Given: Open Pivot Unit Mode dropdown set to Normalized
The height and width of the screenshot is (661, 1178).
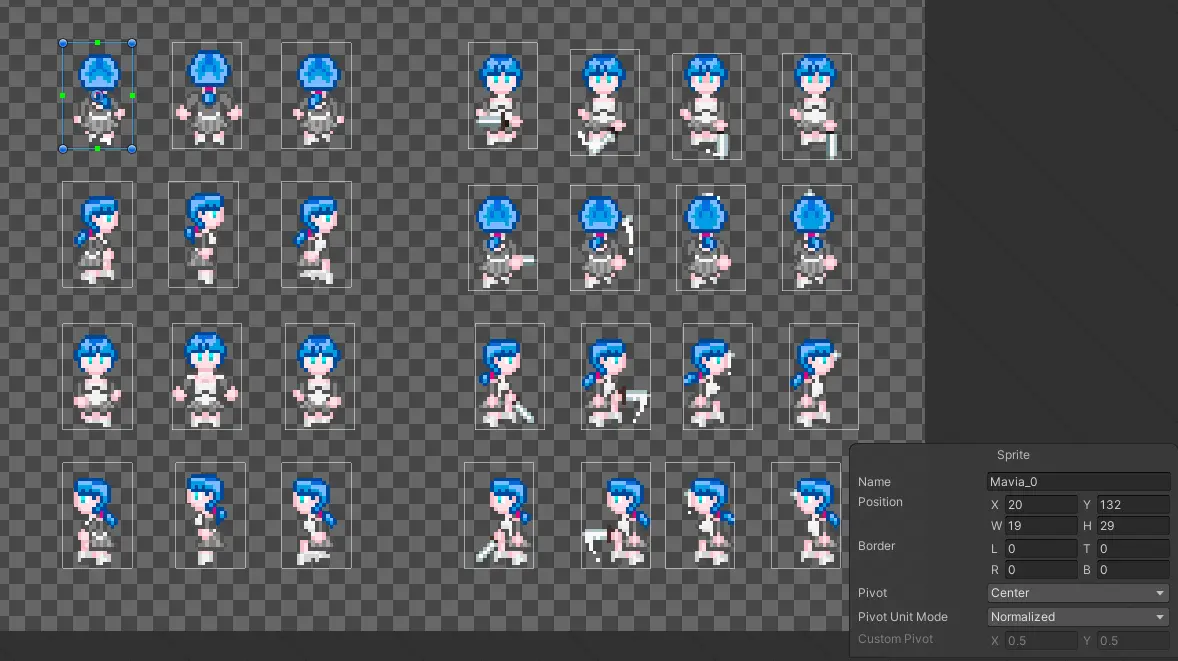Looking at the screenshot, I should point(1078,617).
